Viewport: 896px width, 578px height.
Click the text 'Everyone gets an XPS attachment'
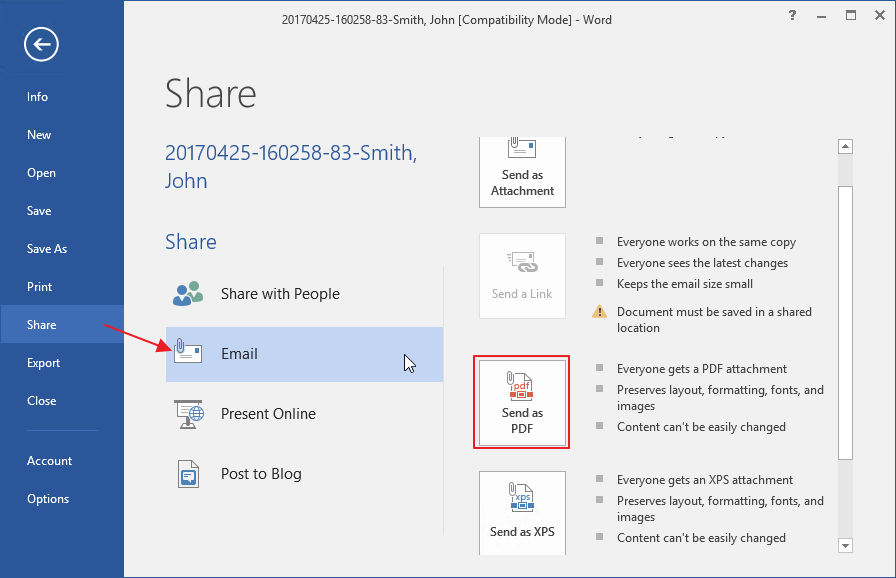(705, 480)
